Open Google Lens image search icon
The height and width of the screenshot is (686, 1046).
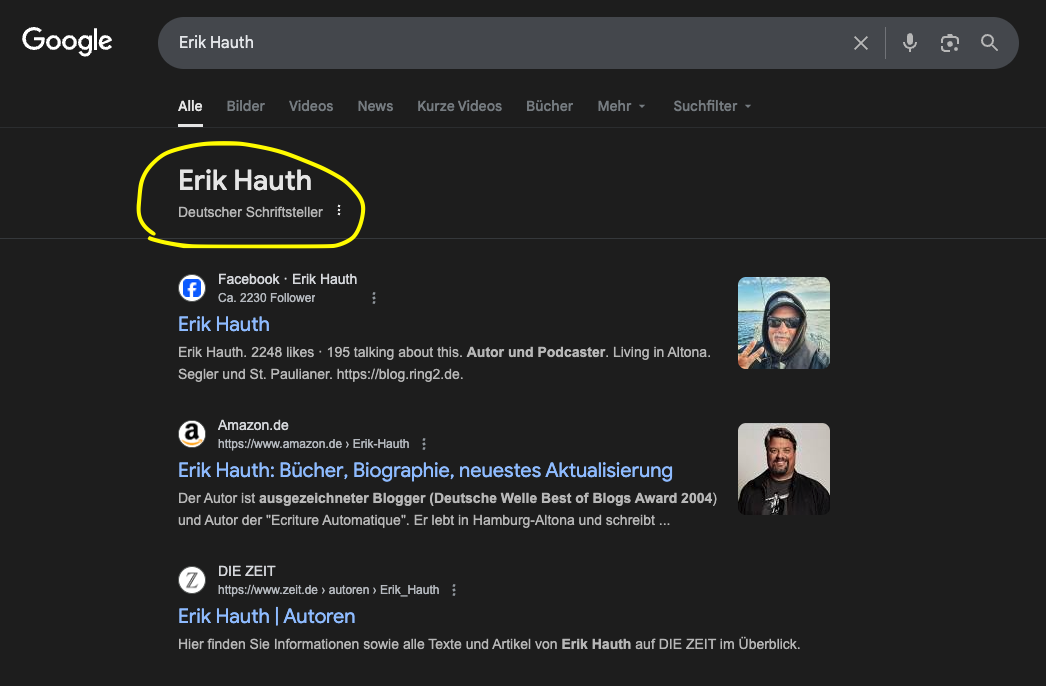[949, 43]
